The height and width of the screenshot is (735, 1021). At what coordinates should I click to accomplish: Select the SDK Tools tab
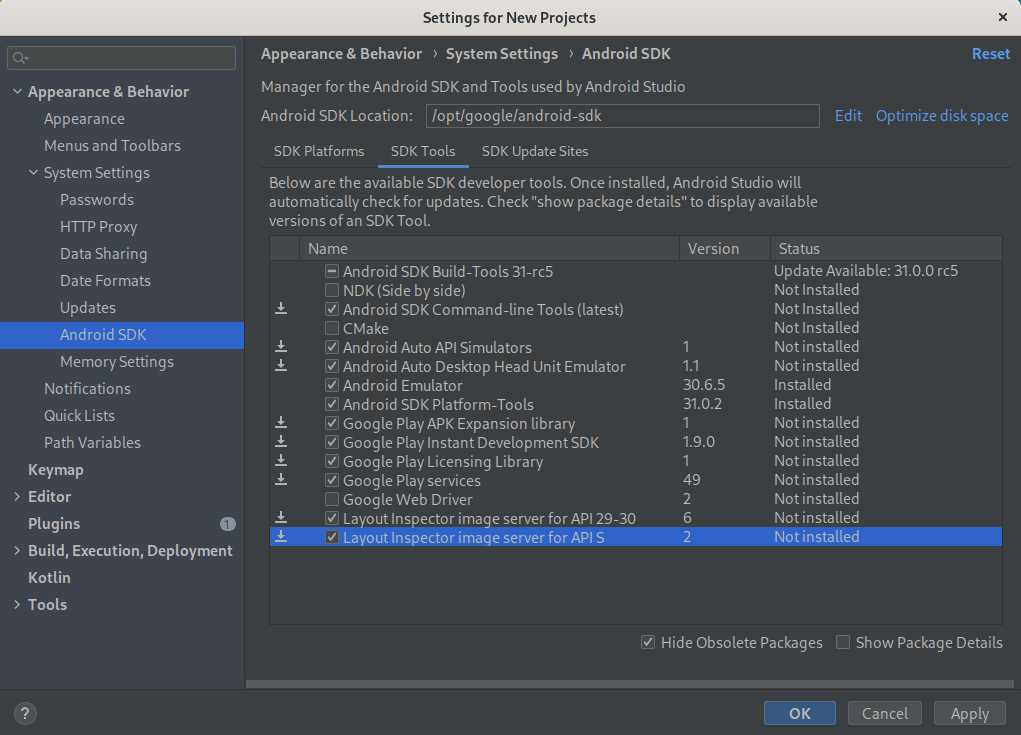pyautogui.click(x=423, y=151)
